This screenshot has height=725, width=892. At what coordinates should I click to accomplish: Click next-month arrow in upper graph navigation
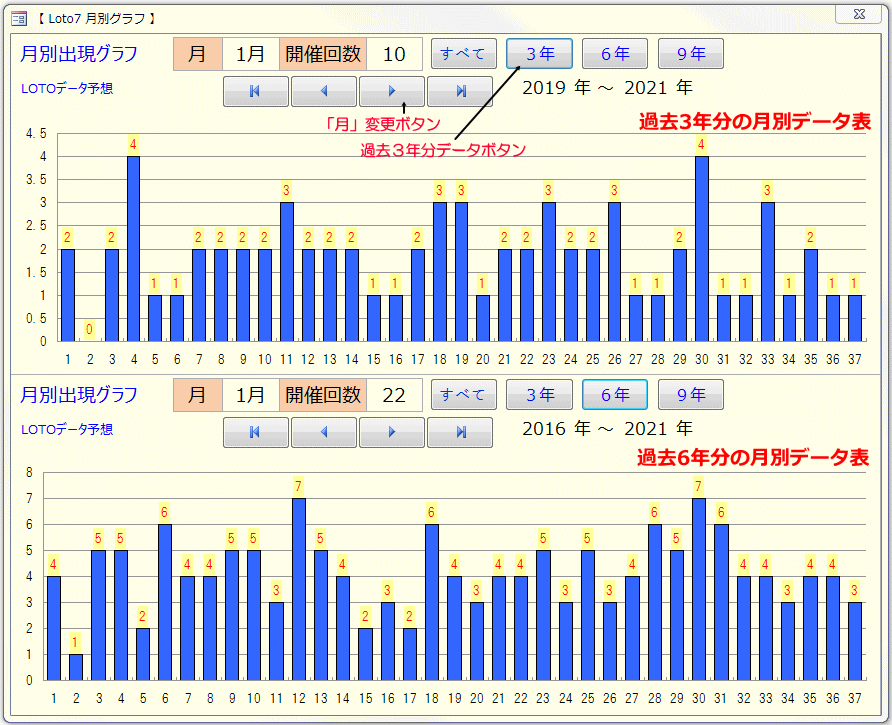tap(391, 91)
